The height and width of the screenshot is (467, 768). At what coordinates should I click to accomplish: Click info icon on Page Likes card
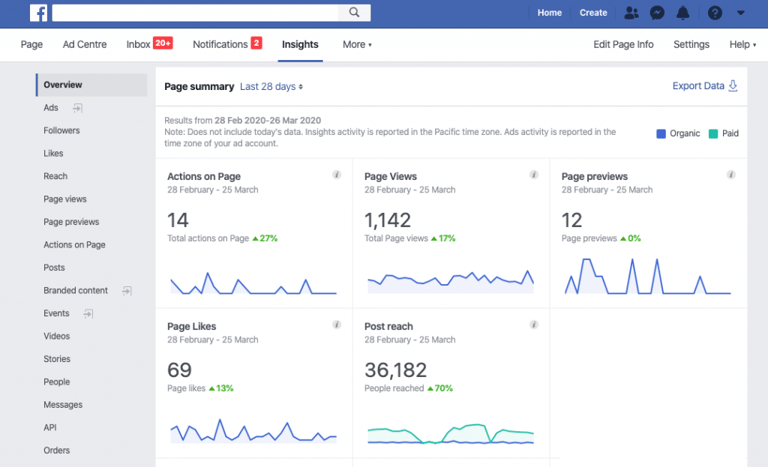coord(336,324)
